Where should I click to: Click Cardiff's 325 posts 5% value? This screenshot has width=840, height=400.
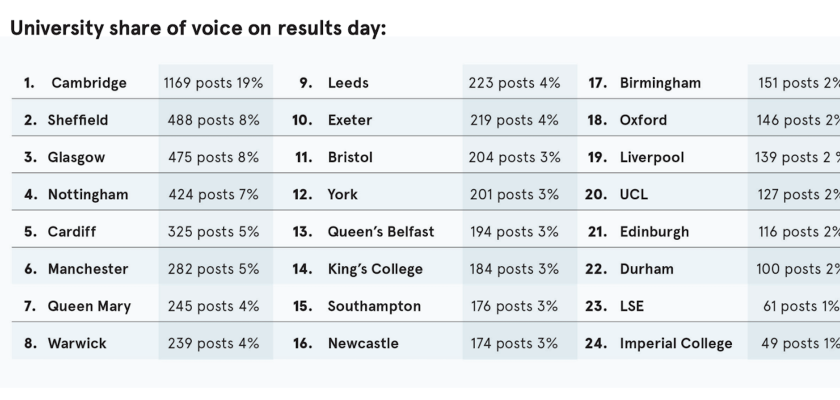coord(211,231)
